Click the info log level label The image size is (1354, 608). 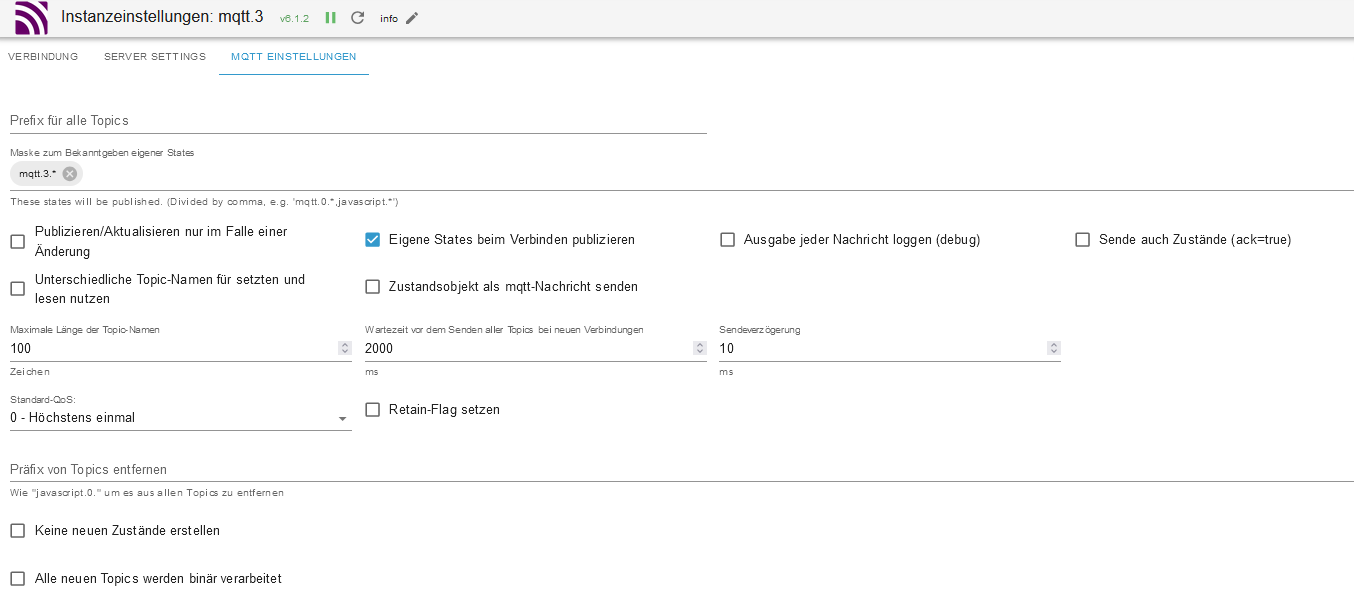click(x=389, y=19)
